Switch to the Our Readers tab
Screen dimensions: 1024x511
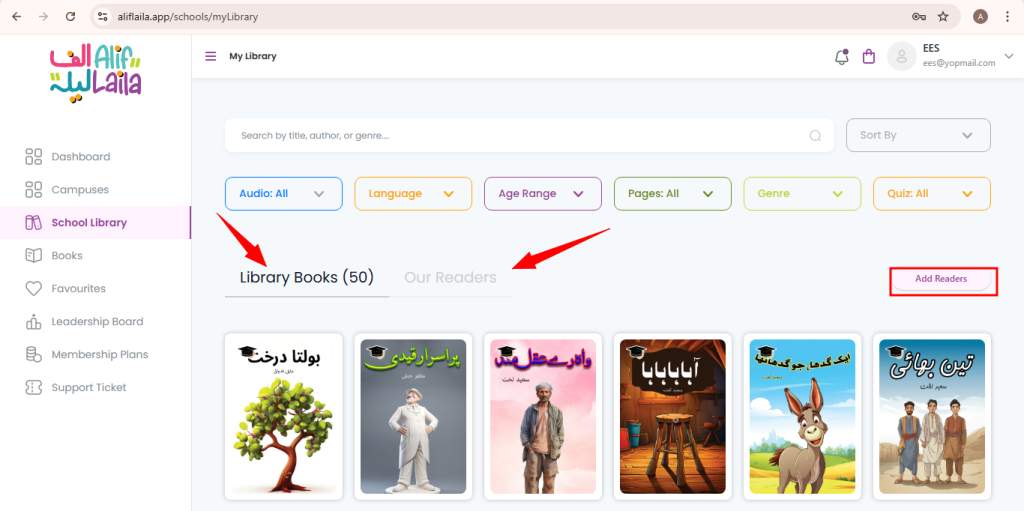tap(451, 278)
